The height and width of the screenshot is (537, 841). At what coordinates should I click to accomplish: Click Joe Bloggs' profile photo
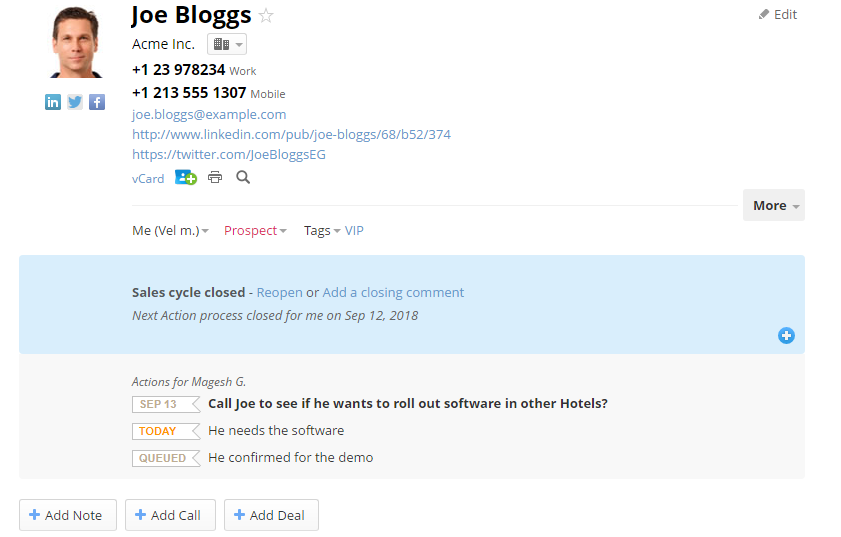click(76, 42)
